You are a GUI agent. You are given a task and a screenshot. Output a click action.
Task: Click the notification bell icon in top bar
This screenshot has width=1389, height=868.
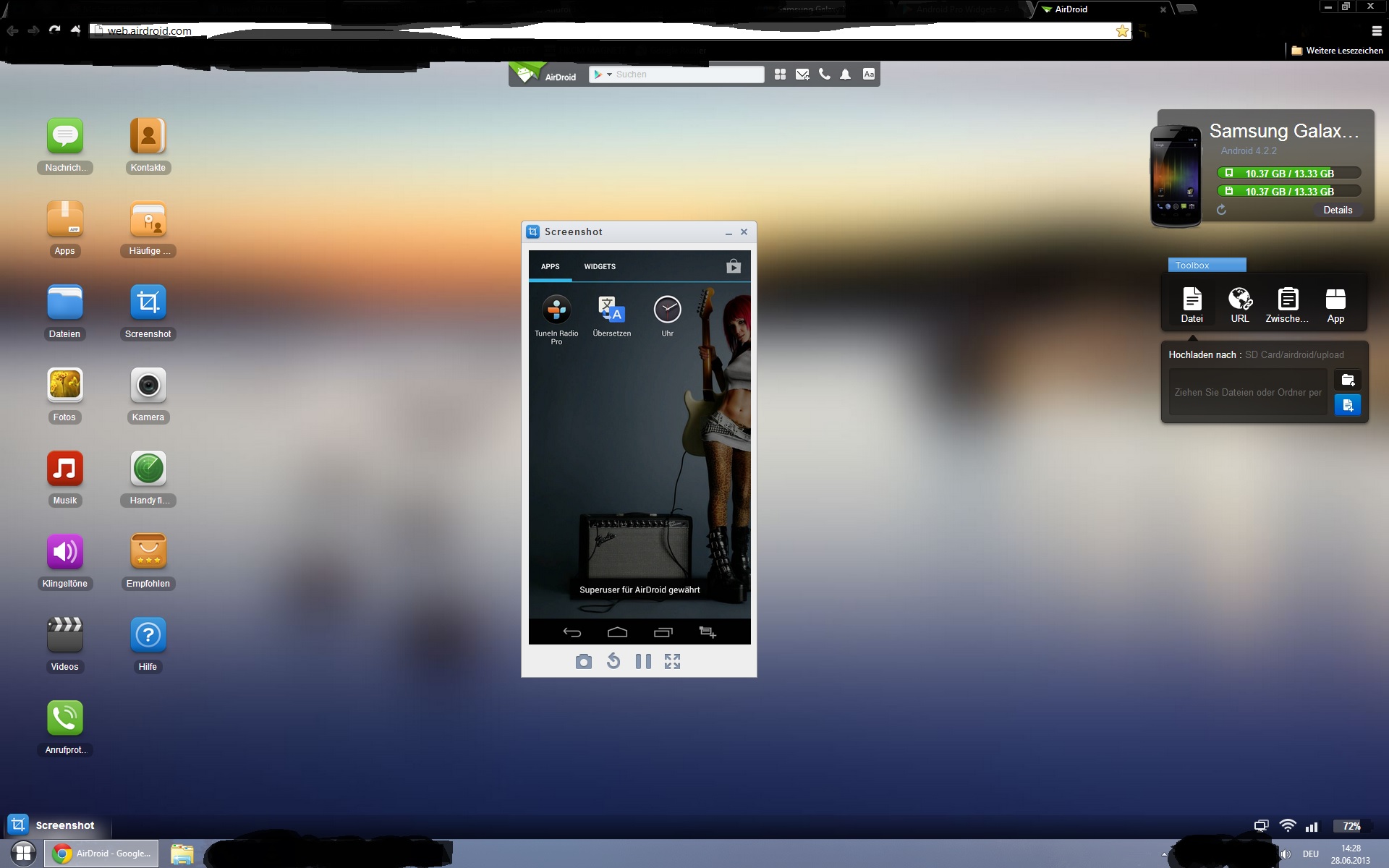[845, 75]
